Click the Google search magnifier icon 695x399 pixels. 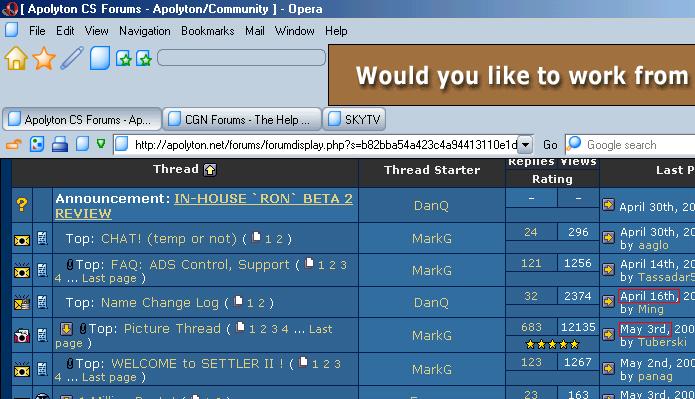(x=574, y=144)
